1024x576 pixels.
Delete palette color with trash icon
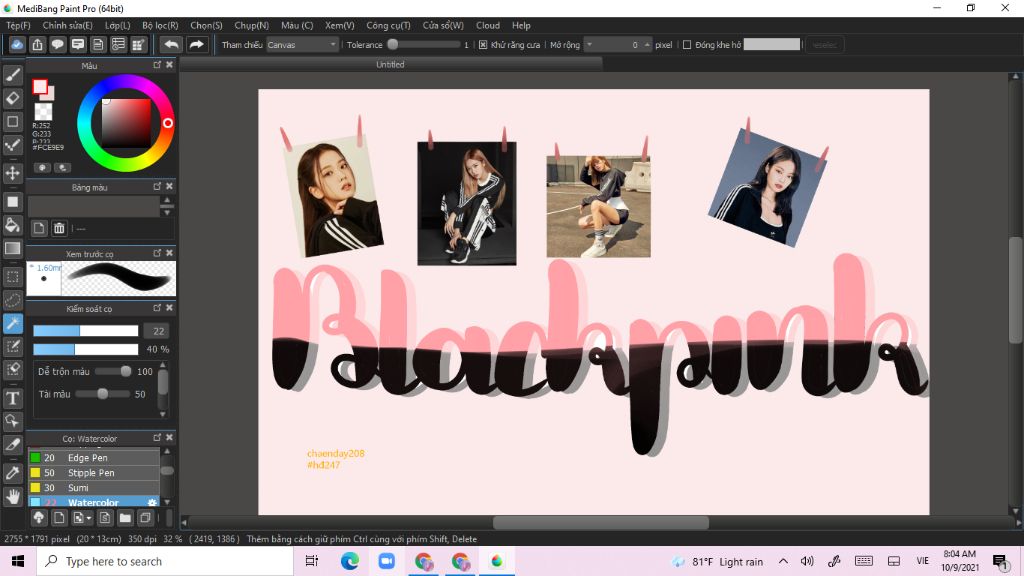click(x=59, y=228)
